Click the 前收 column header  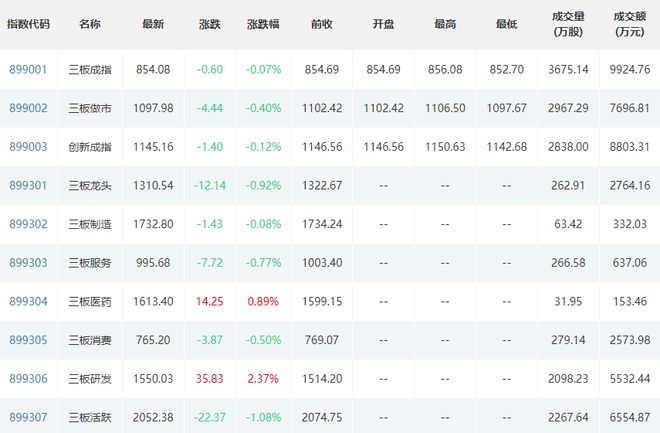(322, 24)
